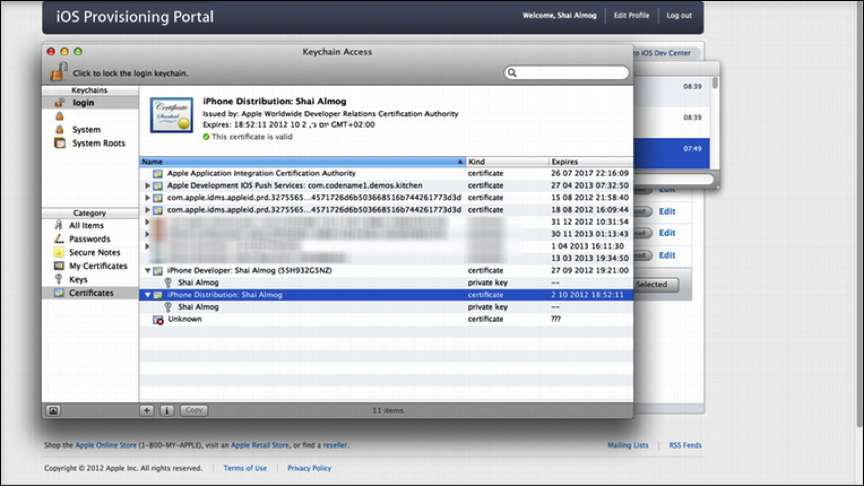Image resolution: width=865 pixels, height=486 pixels.
Task: Expand the Apple Development IOS Push Services certificate
Action: click(147, 186)
